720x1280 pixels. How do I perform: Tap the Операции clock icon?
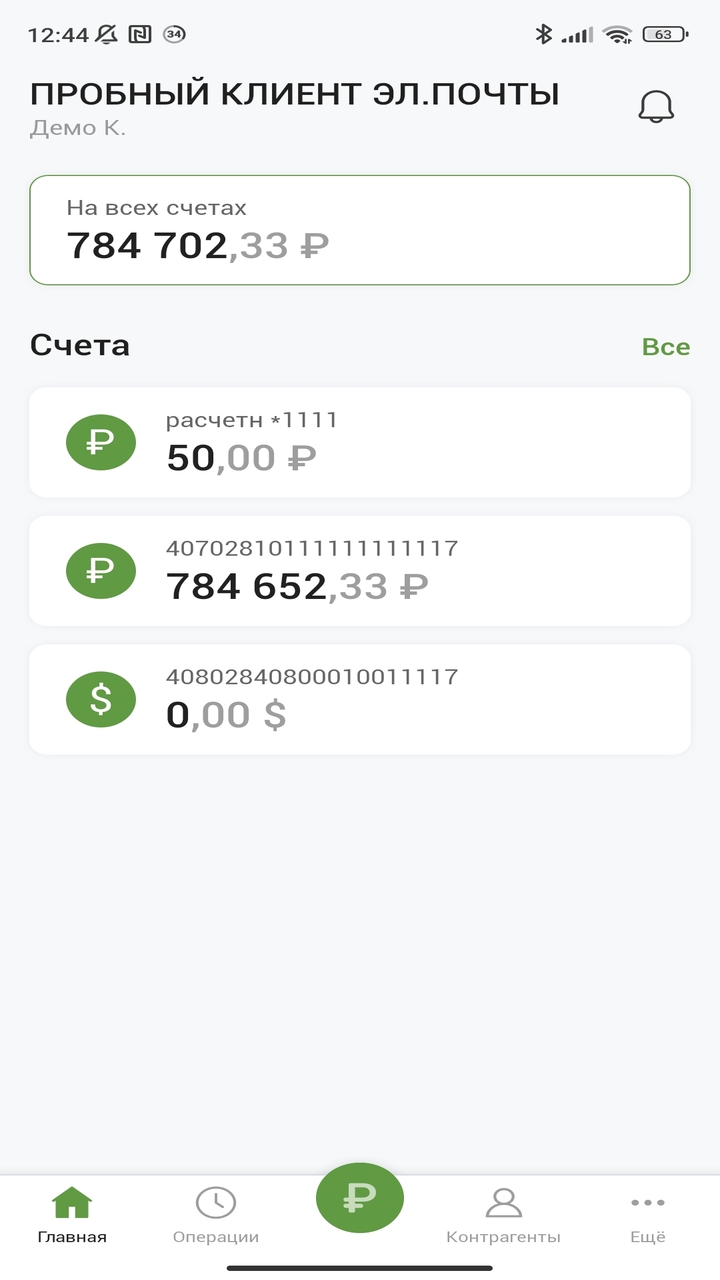pyautogui.click(x=216, y=1202)
